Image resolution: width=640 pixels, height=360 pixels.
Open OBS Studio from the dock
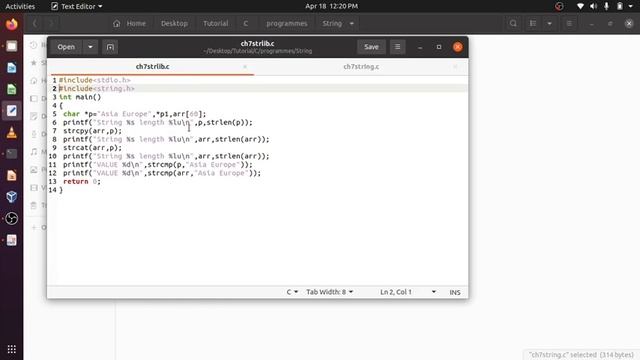[x=11, y=218]
